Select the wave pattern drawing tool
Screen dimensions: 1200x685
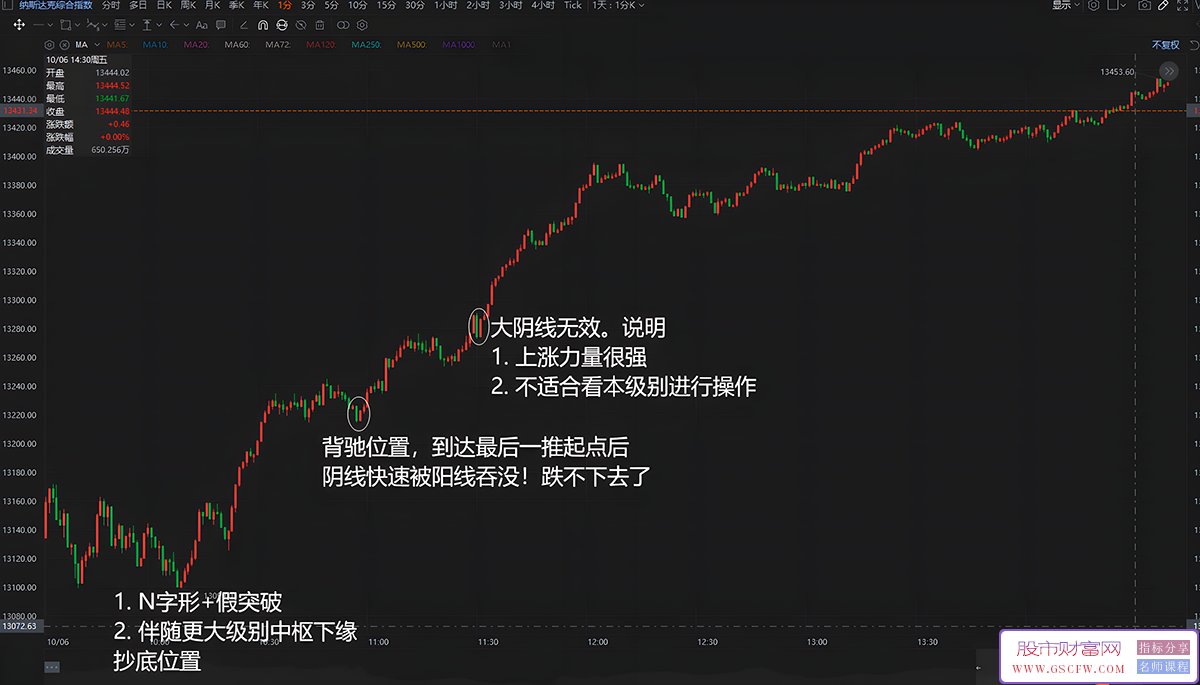tap(93, 24)
